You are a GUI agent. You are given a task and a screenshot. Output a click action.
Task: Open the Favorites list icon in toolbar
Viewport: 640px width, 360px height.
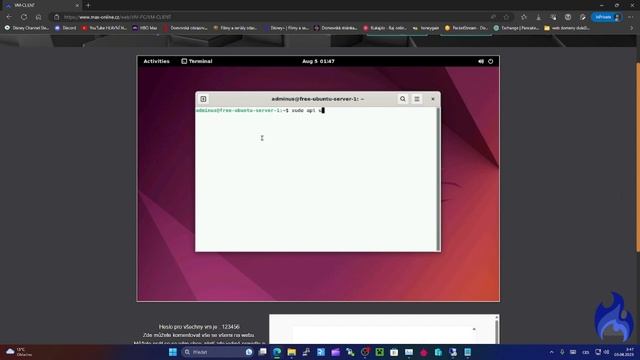click(524, 17)
